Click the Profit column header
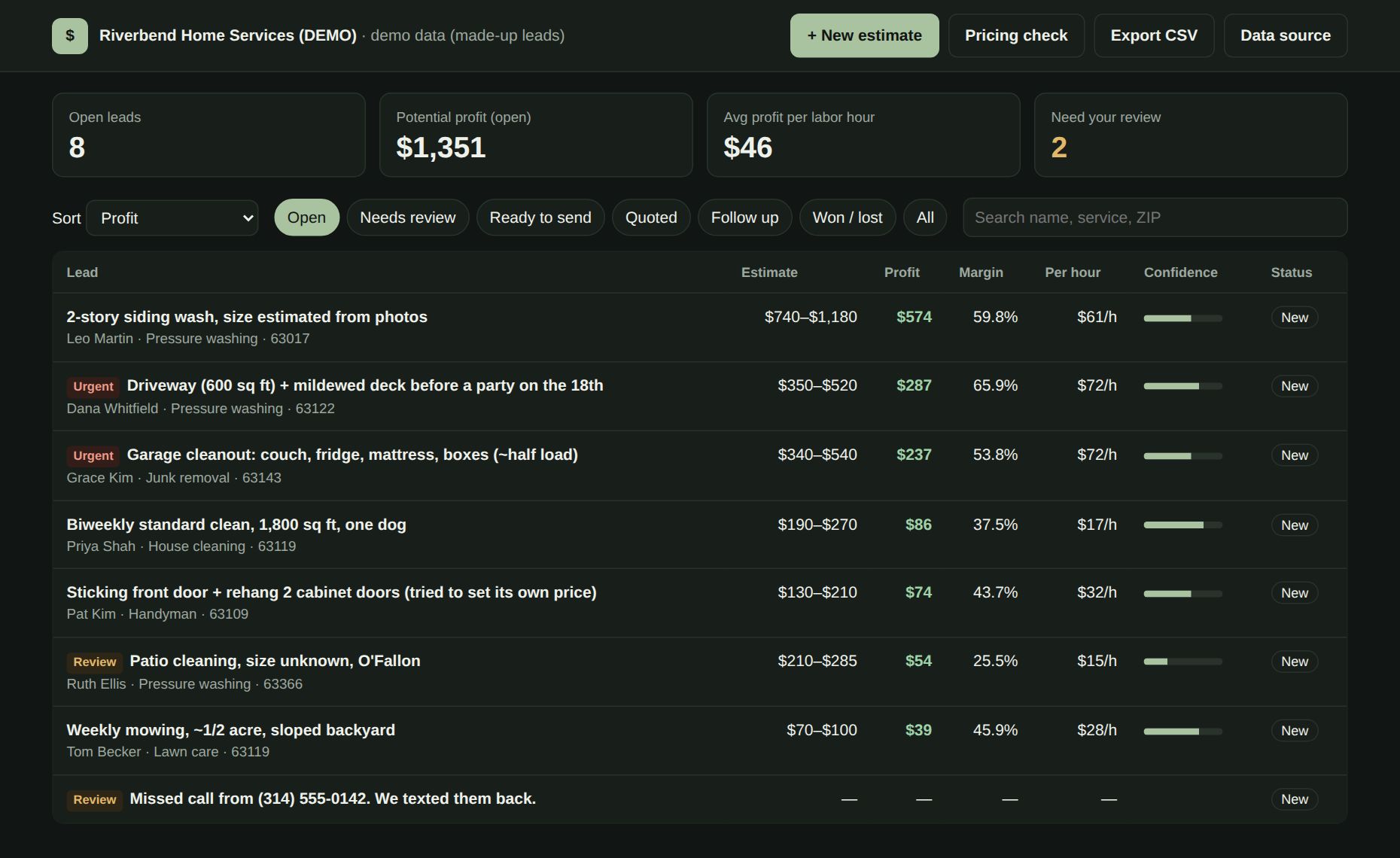The image size is (1400, 858). click(902, 272)
